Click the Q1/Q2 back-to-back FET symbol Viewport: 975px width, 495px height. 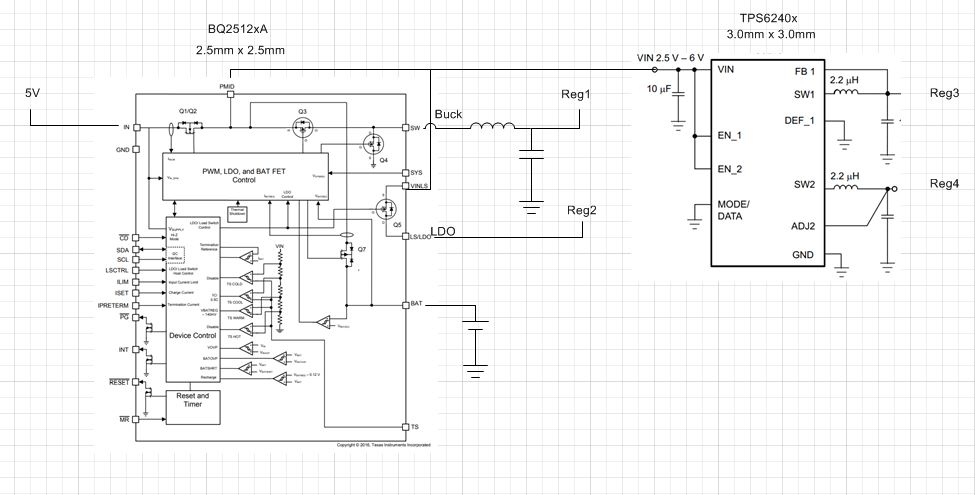coord(188,126)
